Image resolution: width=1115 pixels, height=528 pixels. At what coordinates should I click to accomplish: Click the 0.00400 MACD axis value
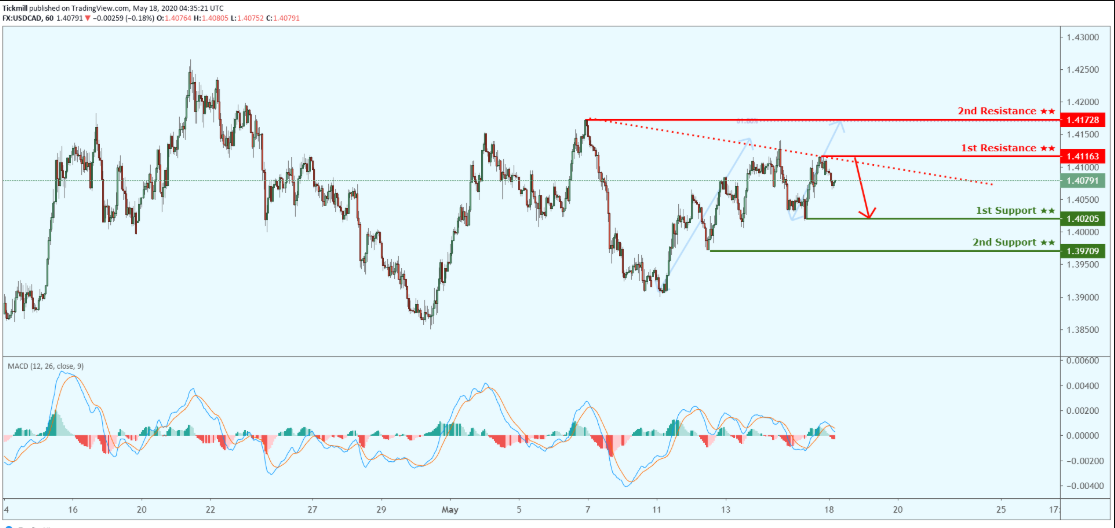click(x=1084, y=386)
